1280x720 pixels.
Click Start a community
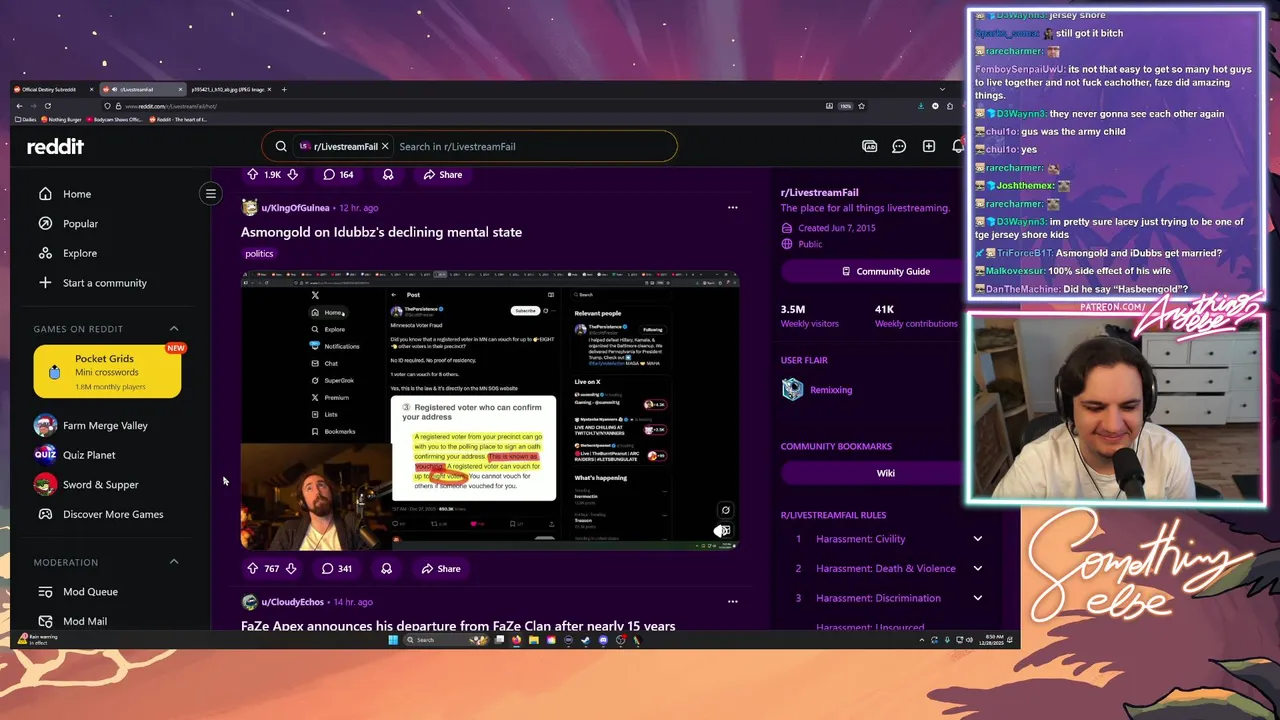point(105,283)
